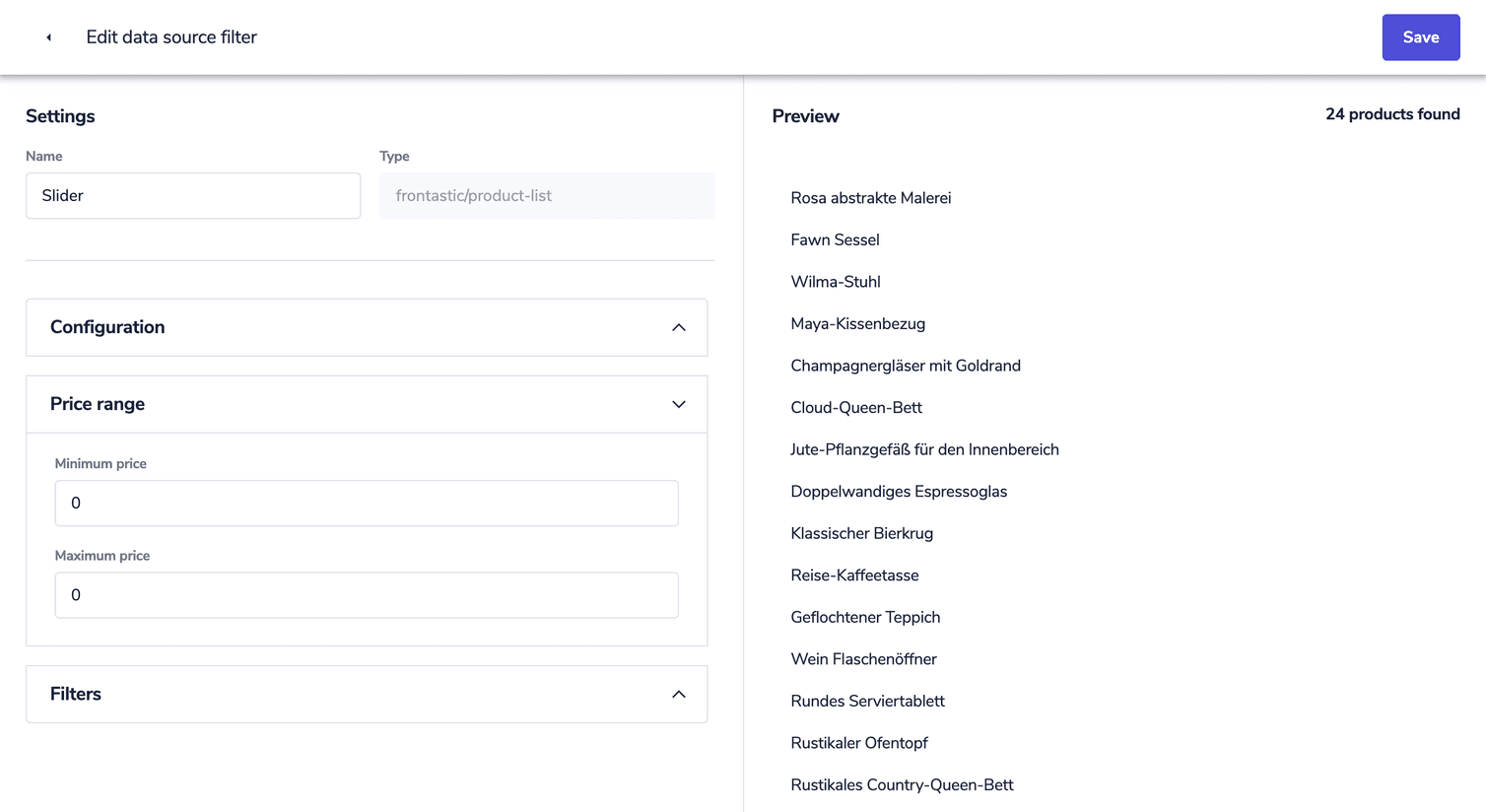1486x812 pixels.
Task: Save the data source filter
Action: pos(1421,36)
